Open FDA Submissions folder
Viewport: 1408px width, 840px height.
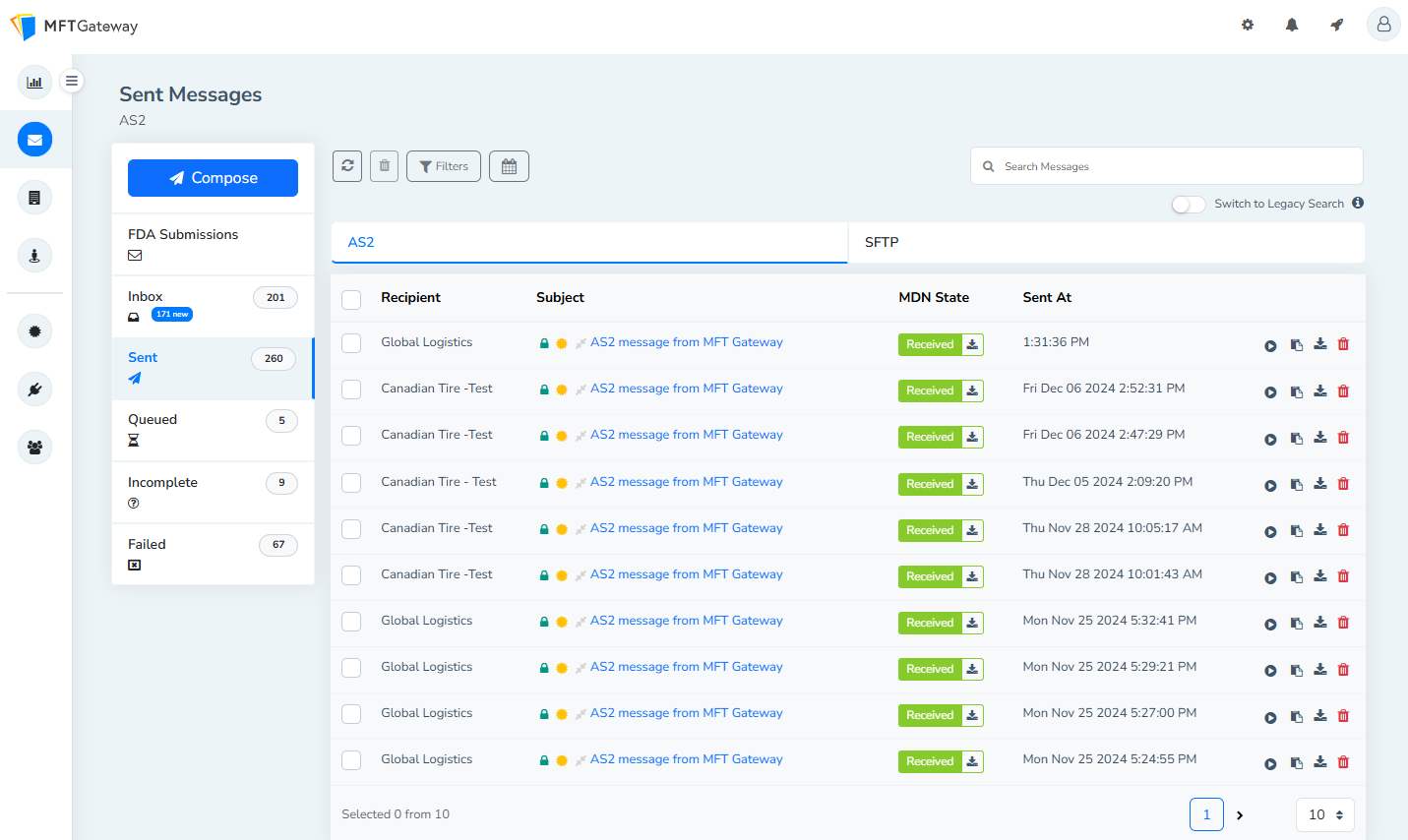pyautogui.click(x=213, y=245)
